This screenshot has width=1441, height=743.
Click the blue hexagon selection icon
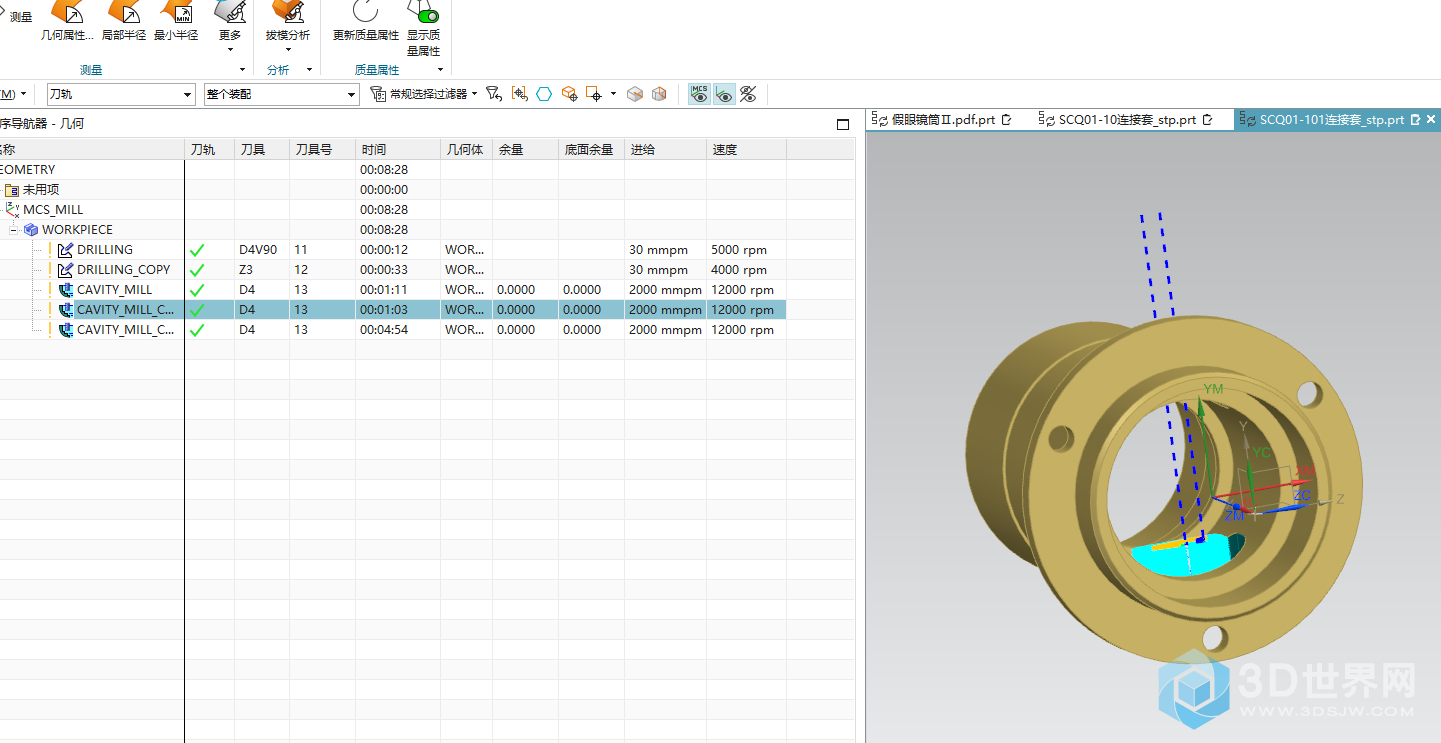[x=544, y=94]
